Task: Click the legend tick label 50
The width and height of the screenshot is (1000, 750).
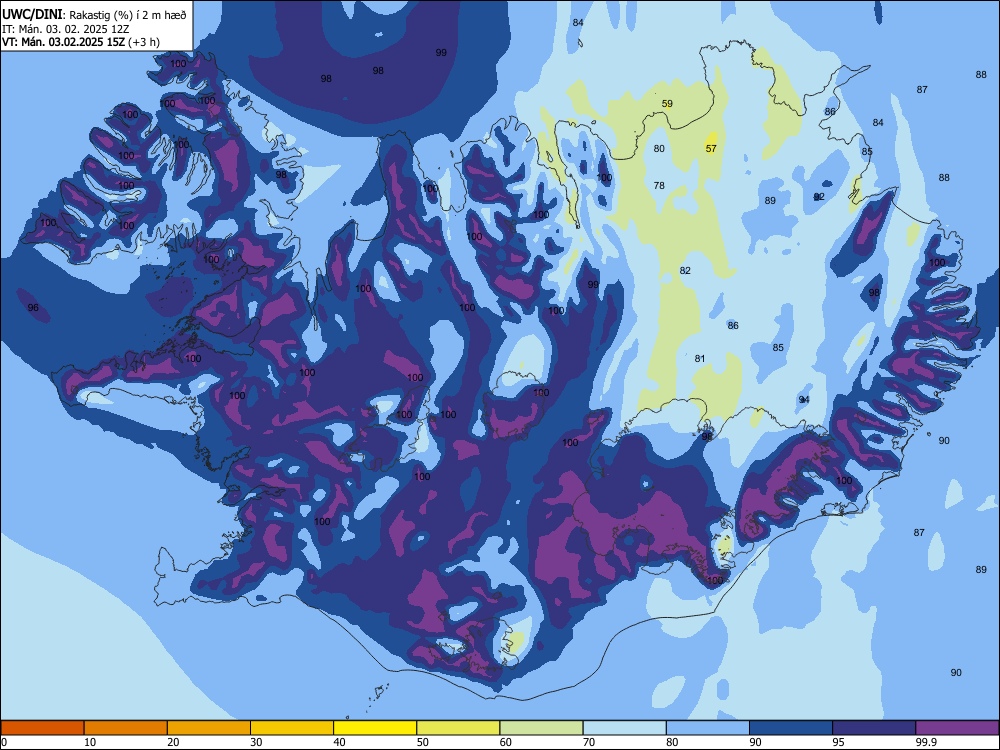Action: pos(423,742)
